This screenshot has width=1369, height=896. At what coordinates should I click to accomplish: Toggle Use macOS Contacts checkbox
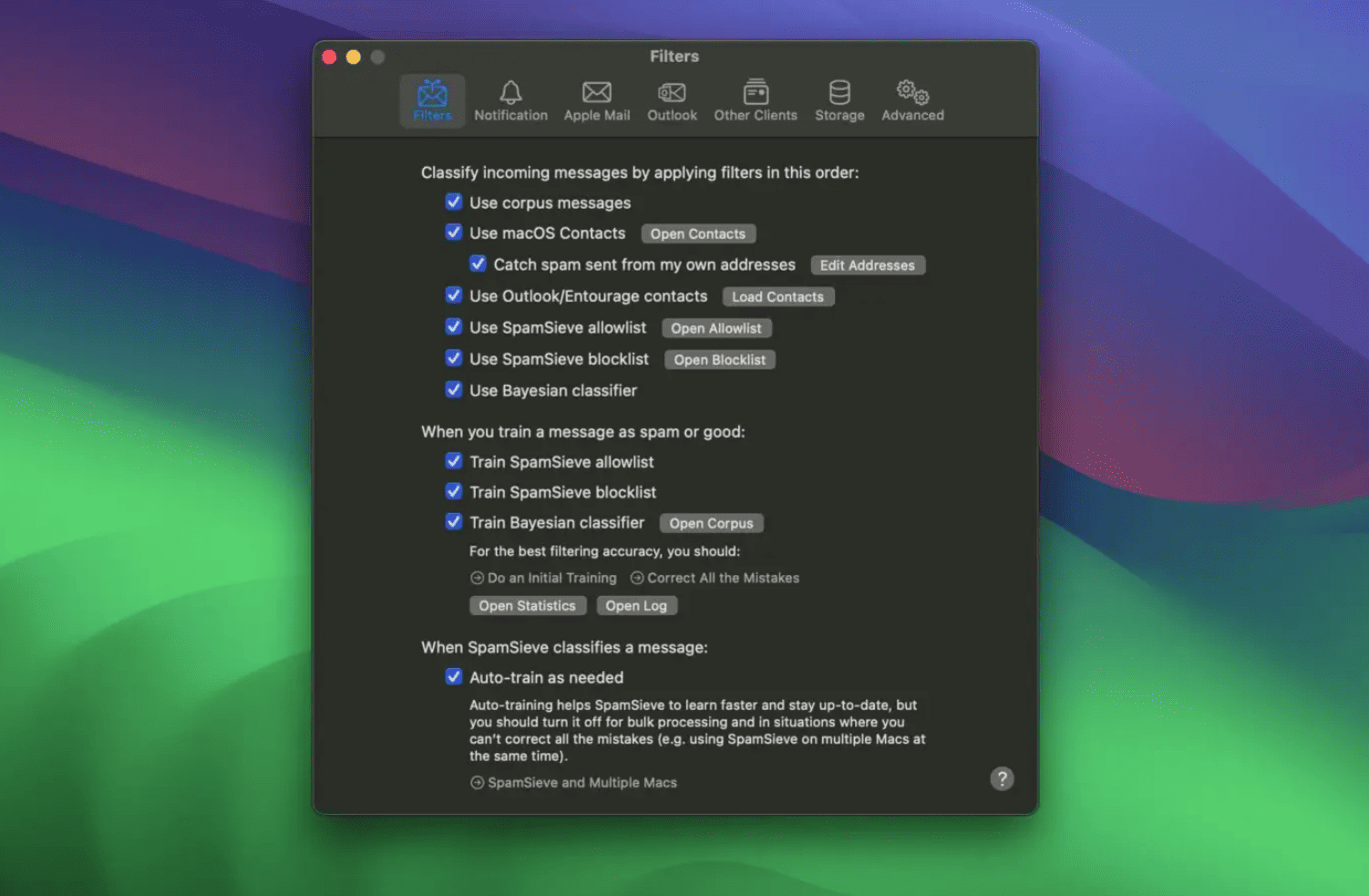[x=453, y=232]
